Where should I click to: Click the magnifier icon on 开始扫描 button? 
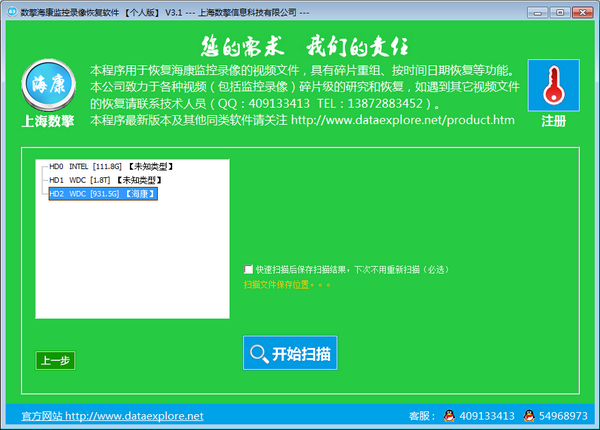[259, 353]
